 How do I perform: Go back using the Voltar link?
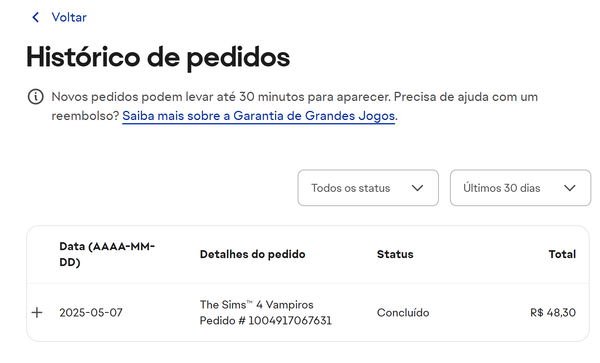pyautogui.click(x=69, y=17)
